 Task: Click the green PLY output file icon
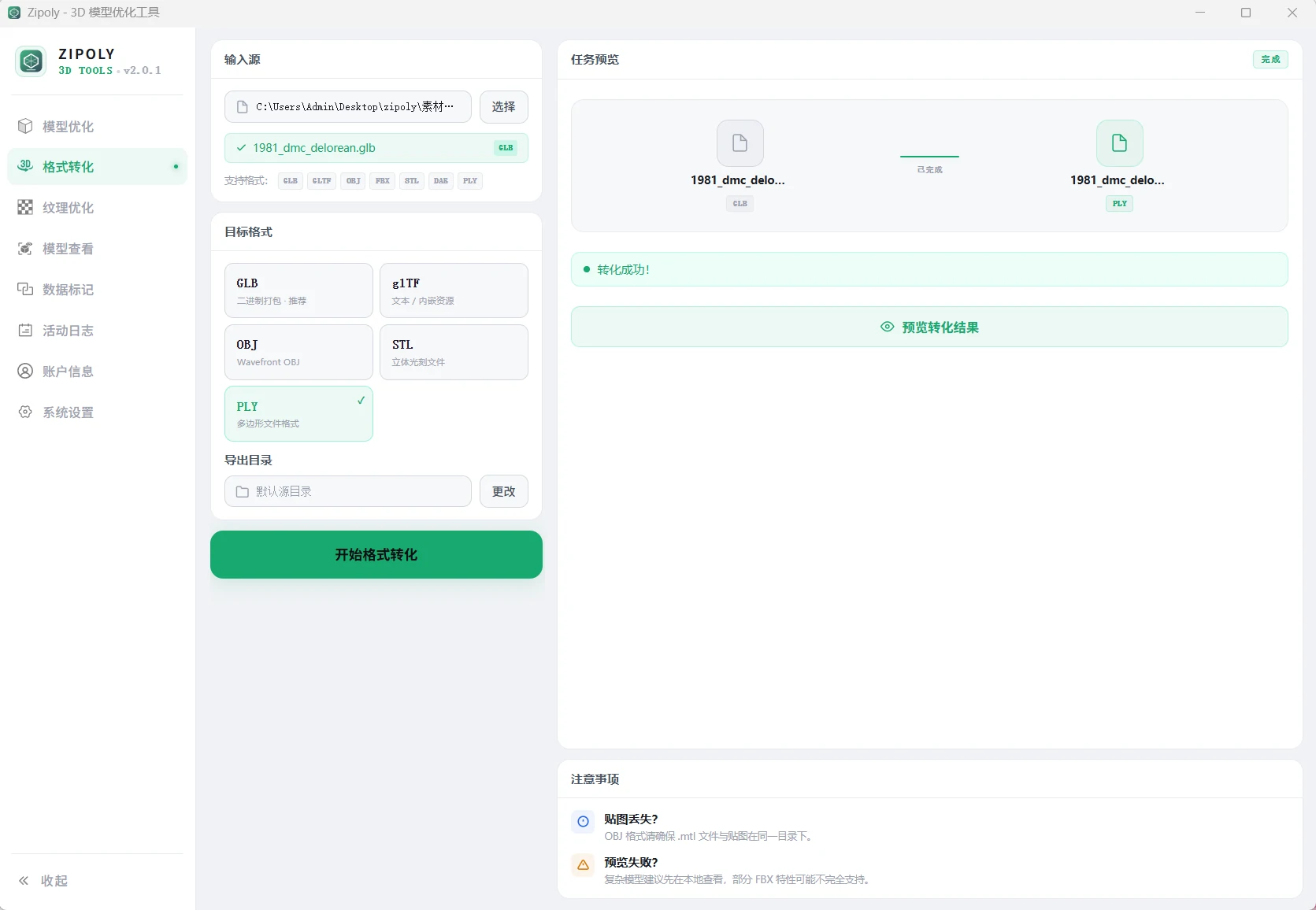(x=1119, y=142)
